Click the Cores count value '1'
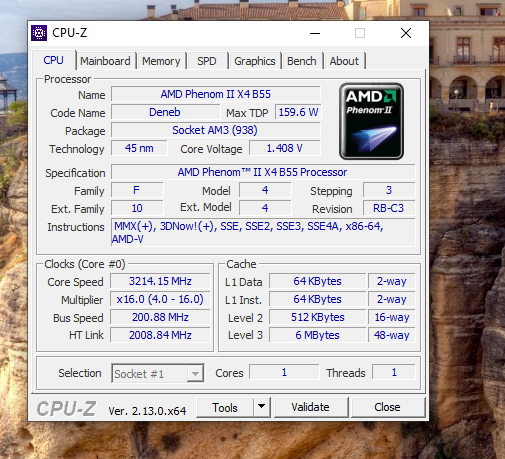Screen dimensions: 505x459 [284, 372]
